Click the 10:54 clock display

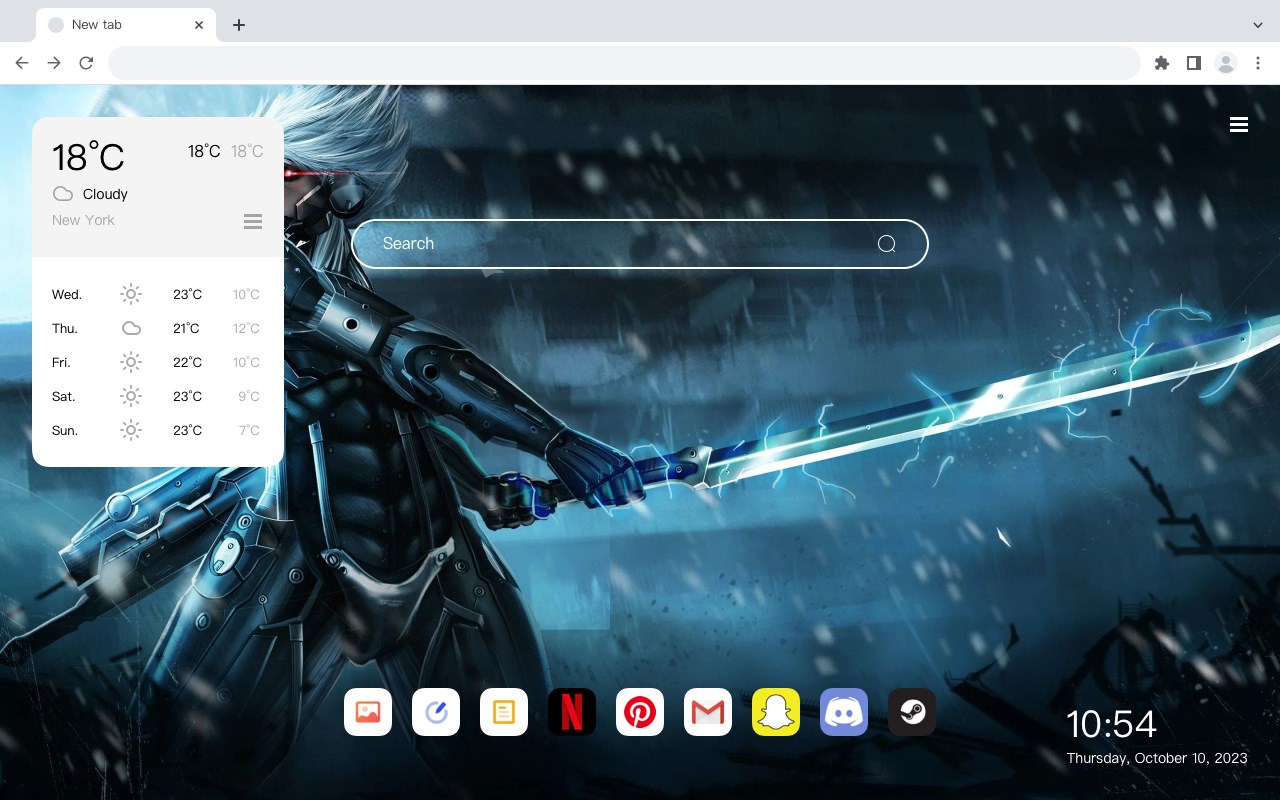pos(1111,724)
